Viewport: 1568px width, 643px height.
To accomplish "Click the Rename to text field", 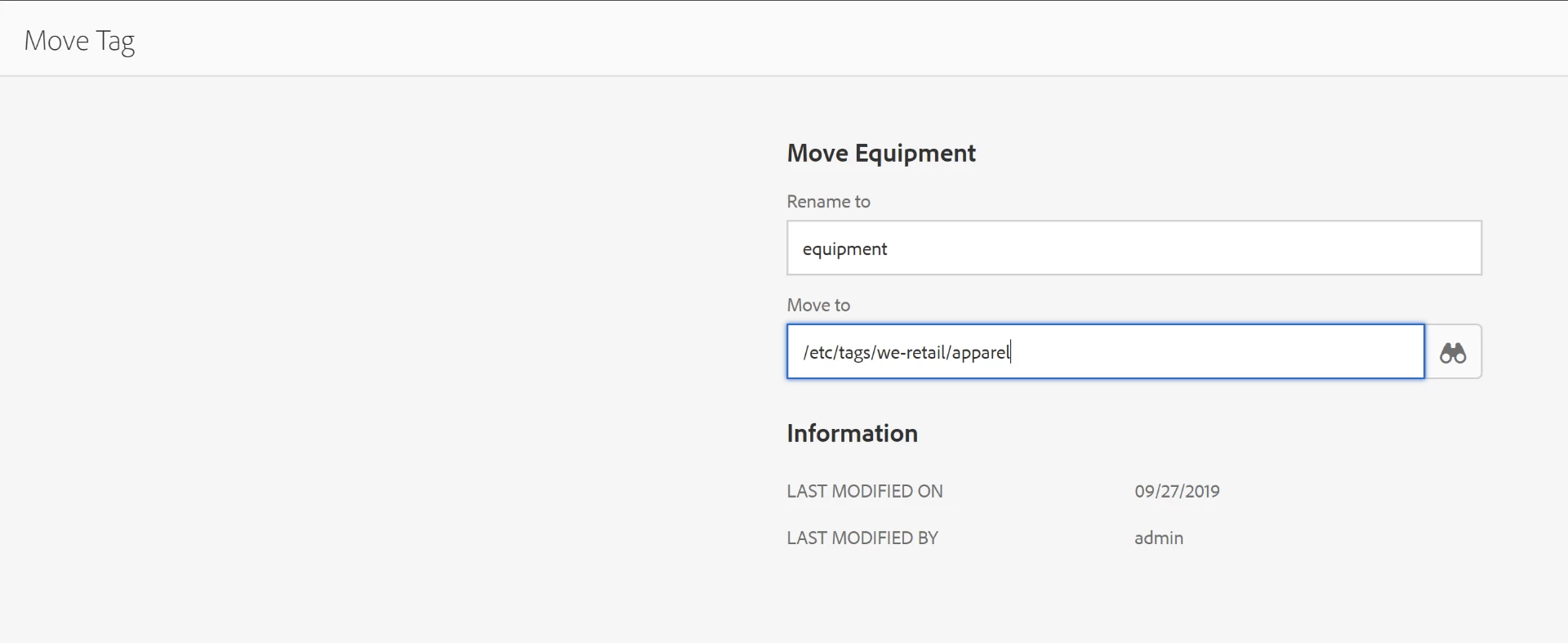I will (x=1134, y=248).
